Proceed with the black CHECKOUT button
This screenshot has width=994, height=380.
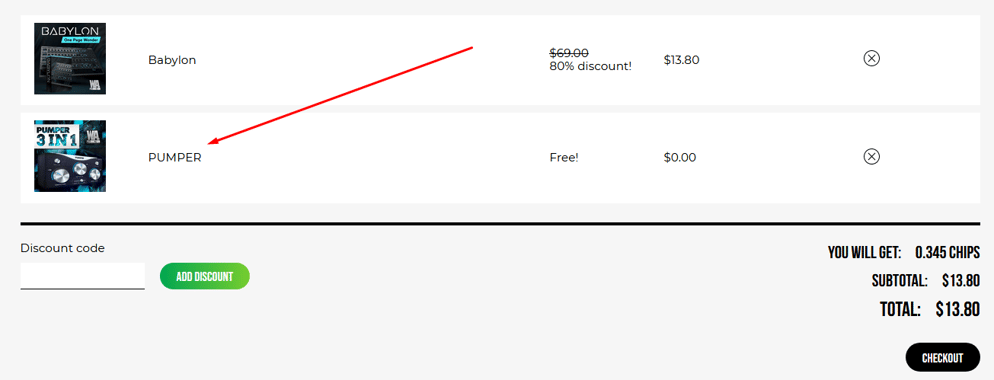943,358
